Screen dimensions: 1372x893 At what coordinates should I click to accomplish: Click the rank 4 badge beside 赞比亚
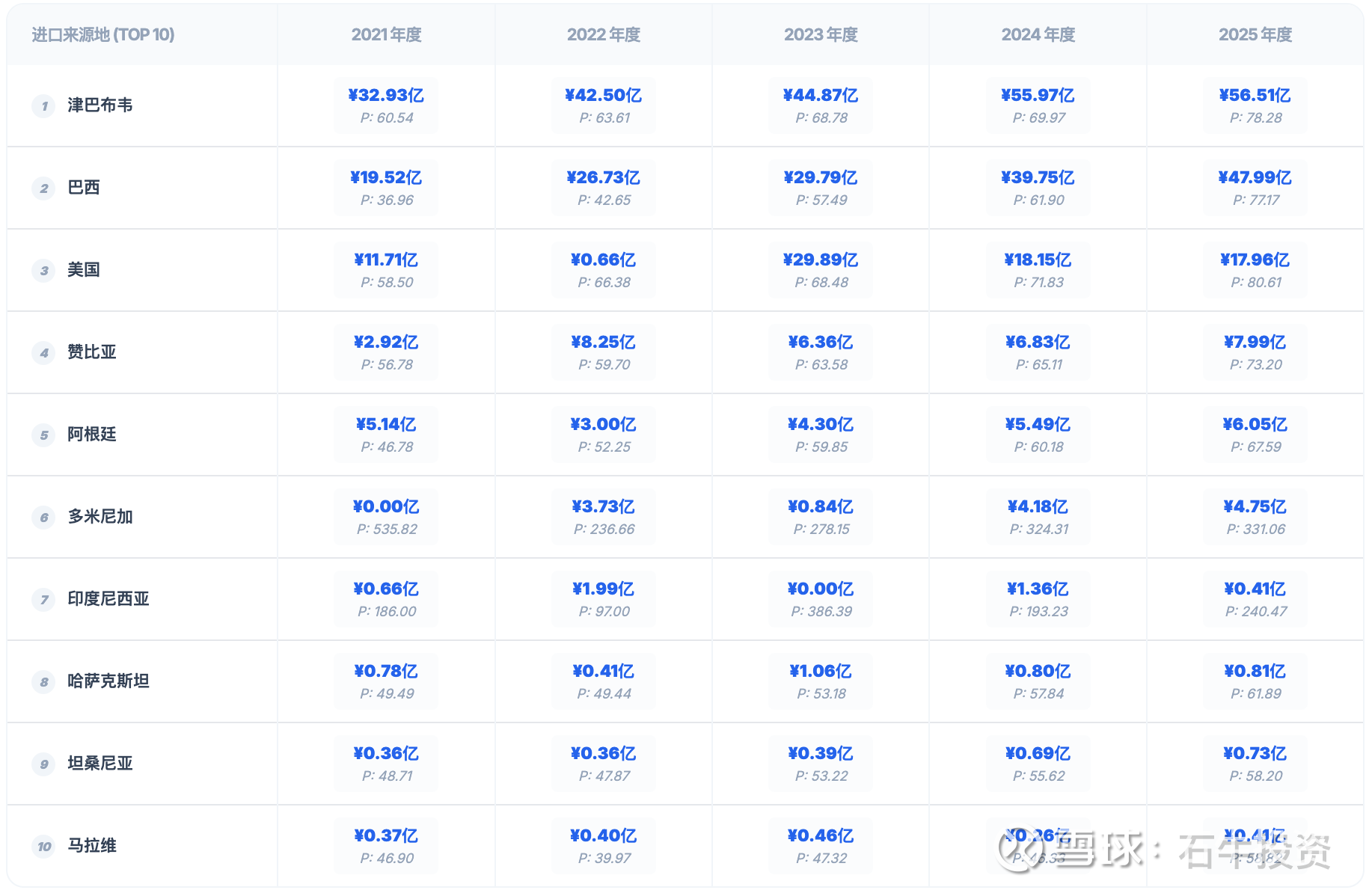(x=44, y=353)
